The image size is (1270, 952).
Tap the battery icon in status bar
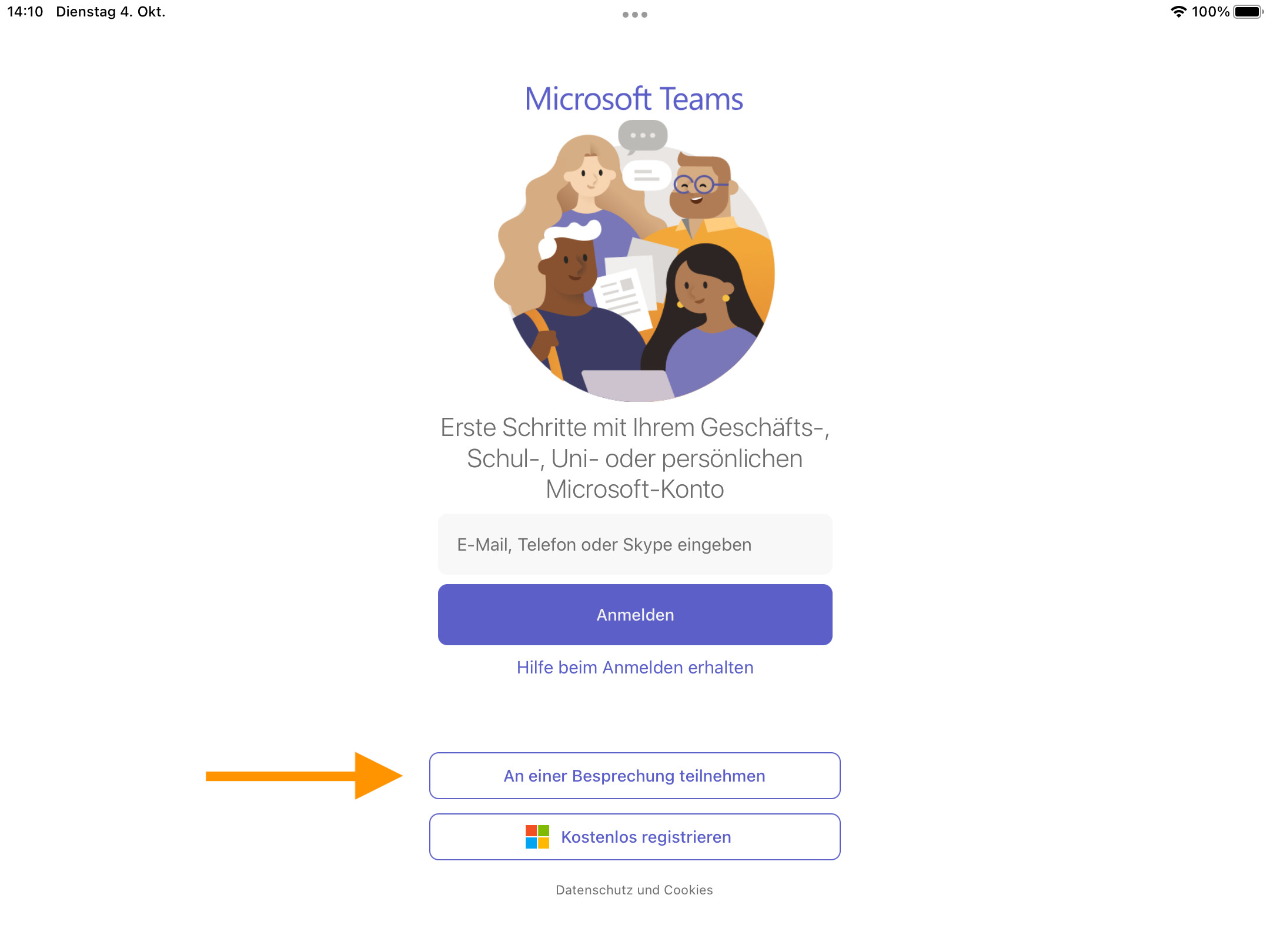click(1248, 12)
